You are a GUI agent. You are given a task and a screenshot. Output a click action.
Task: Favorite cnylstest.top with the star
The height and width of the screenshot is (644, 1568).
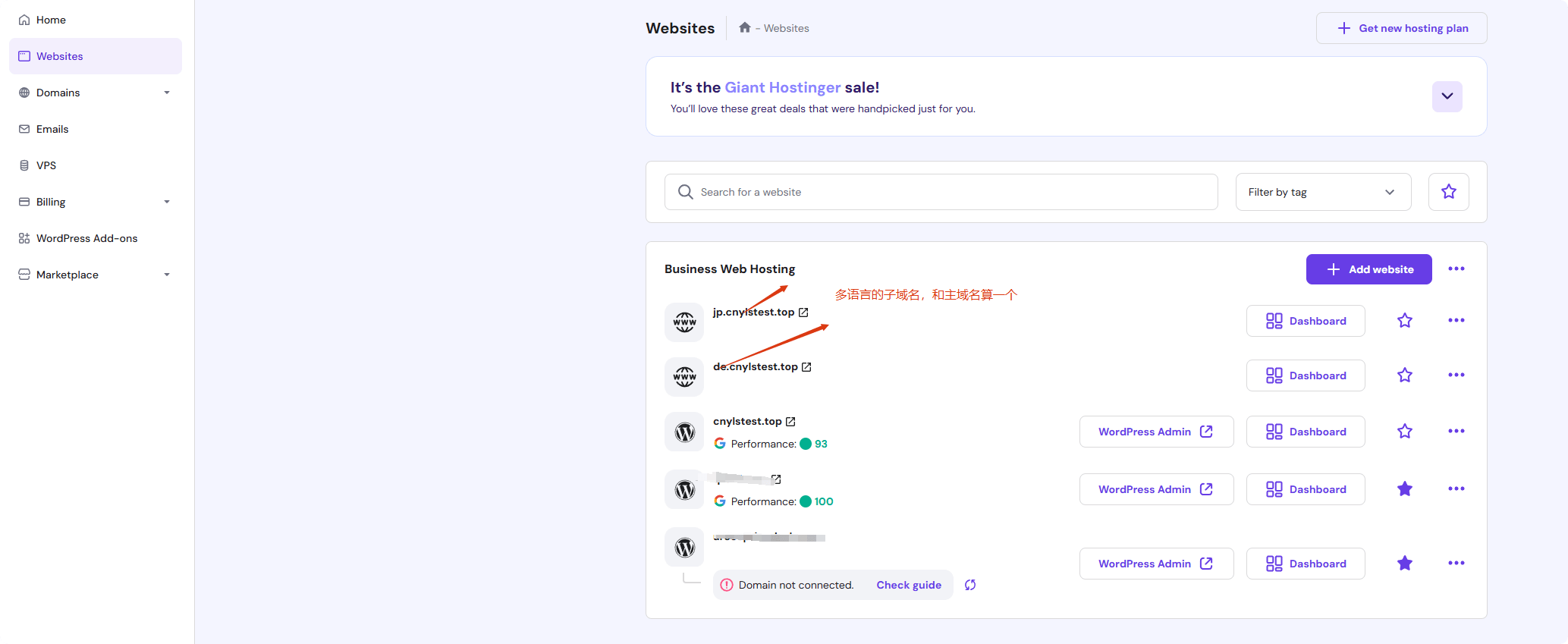tap(1404, 432)
